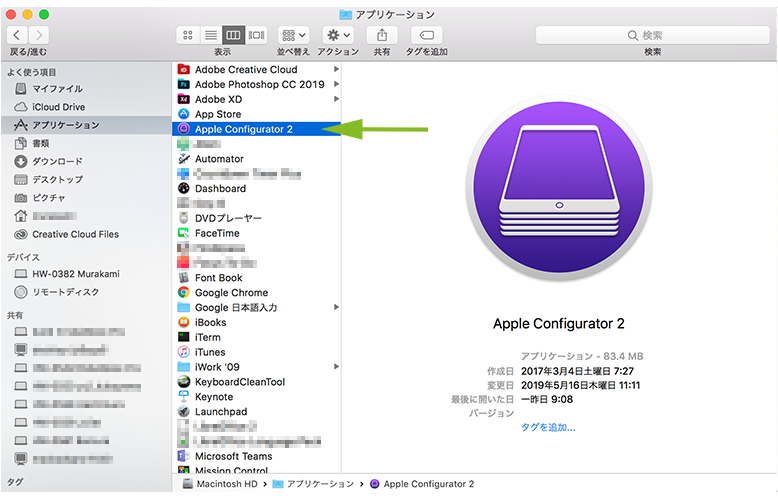This screenshot has width=778, height=500.
Task: Open the home folder house icon
Action: coord(21,216)
